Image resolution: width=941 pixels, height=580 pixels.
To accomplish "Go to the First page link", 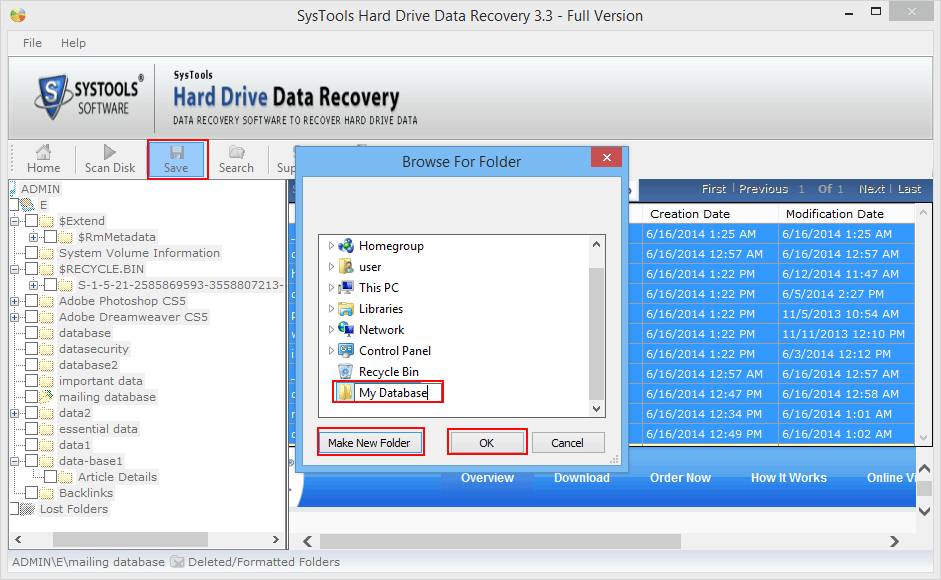I will coord(714,189).
